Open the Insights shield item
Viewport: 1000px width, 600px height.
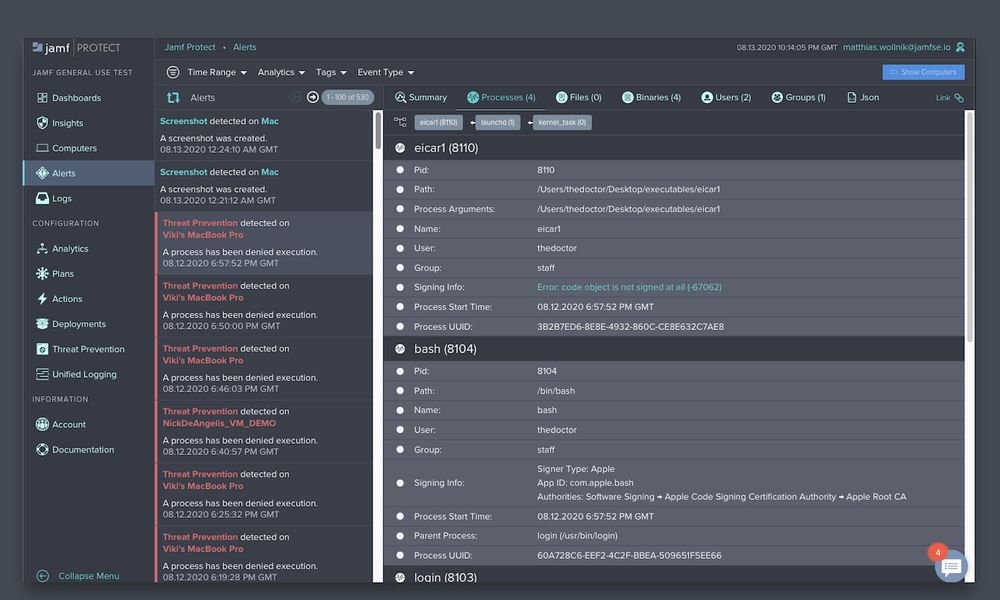pos(60,123)
